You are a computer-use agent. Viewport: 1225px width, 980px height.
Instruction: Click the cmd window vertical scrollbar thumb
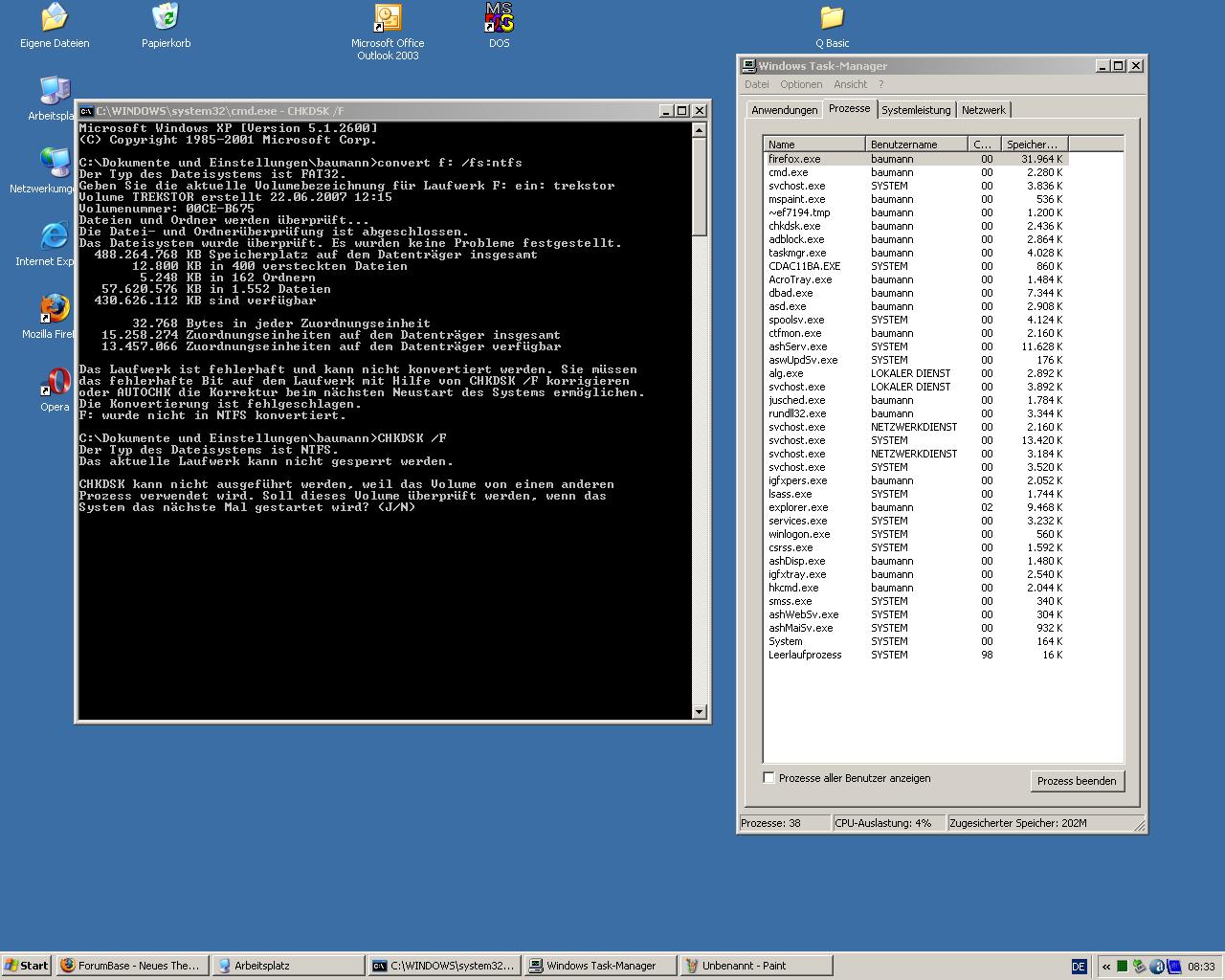(699, 188)
